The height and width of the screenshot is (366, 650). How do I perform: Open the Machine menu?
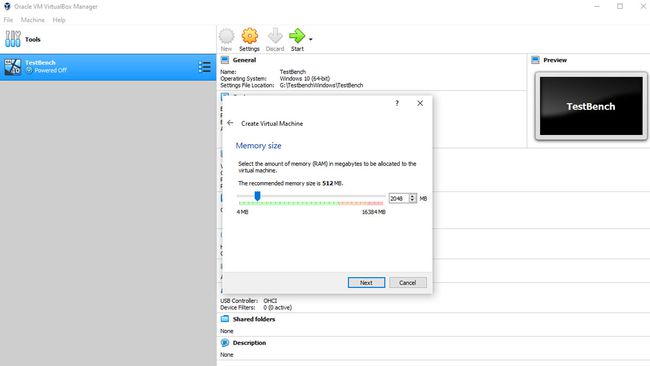(33, 20)
